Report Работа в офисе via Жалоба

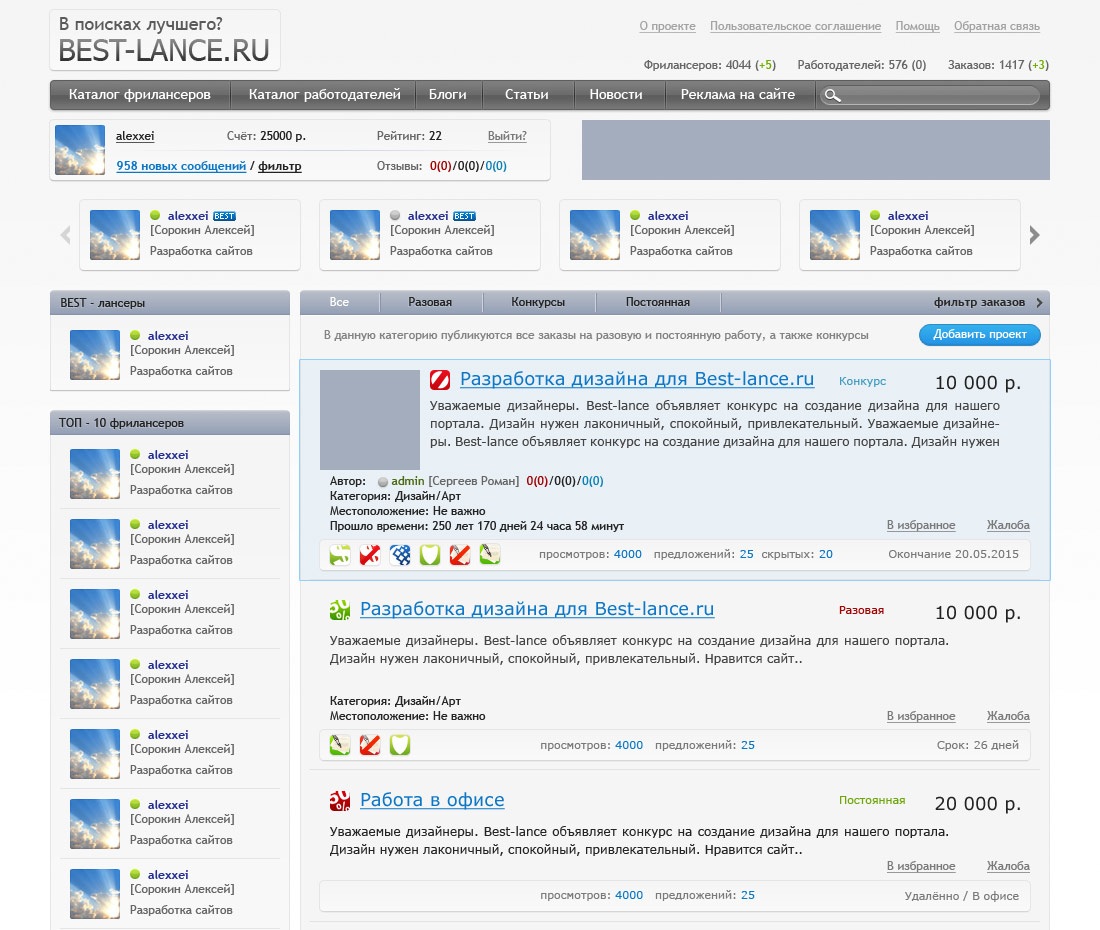pyautogui.click(x=1008, y=866)
